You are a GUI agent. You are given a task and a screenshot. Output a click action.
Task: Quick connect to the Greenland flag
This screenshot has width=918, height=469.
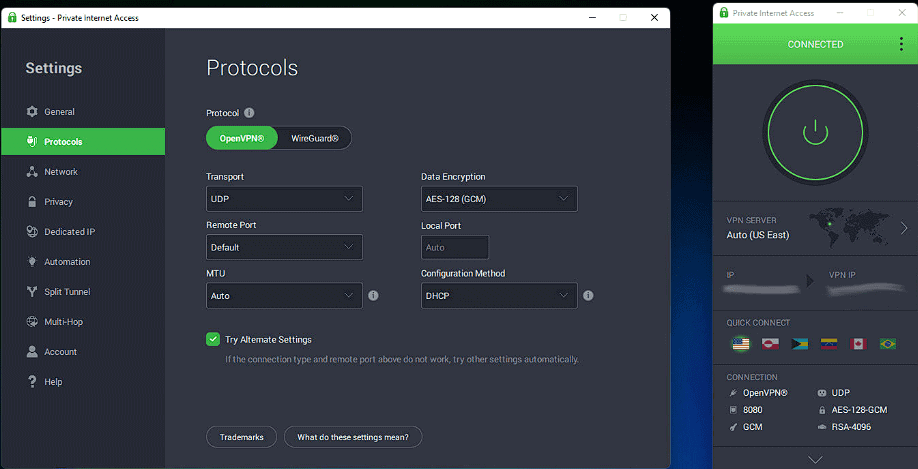[770, 344]
